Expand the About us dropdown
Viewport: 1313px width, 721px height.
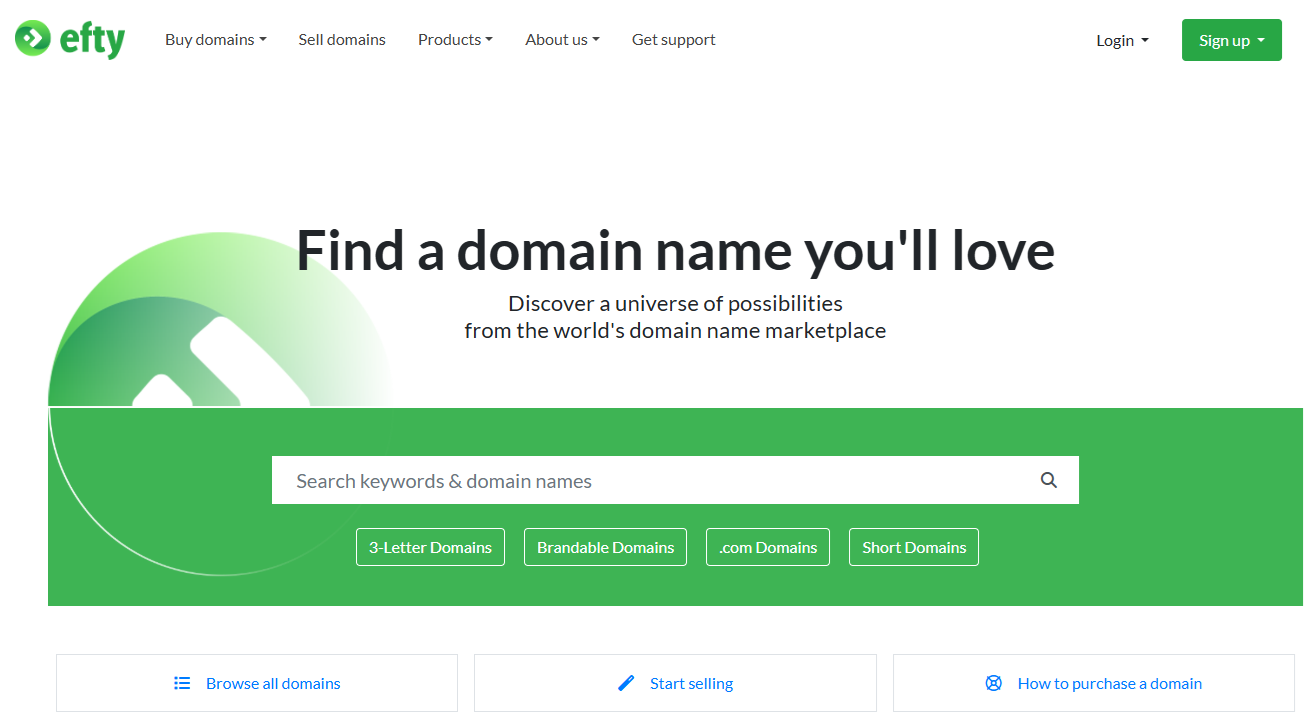(x=562, y=40)
